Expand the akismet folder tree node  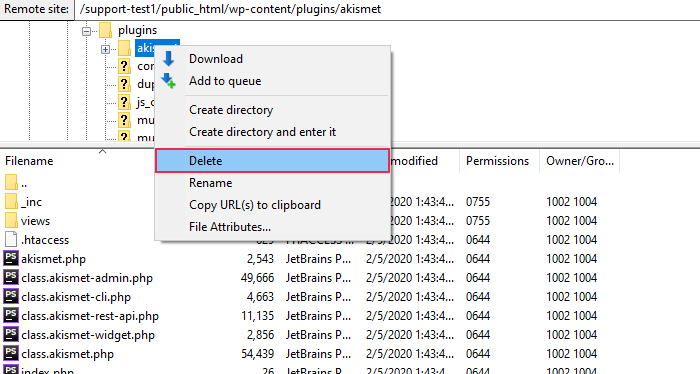105,50
